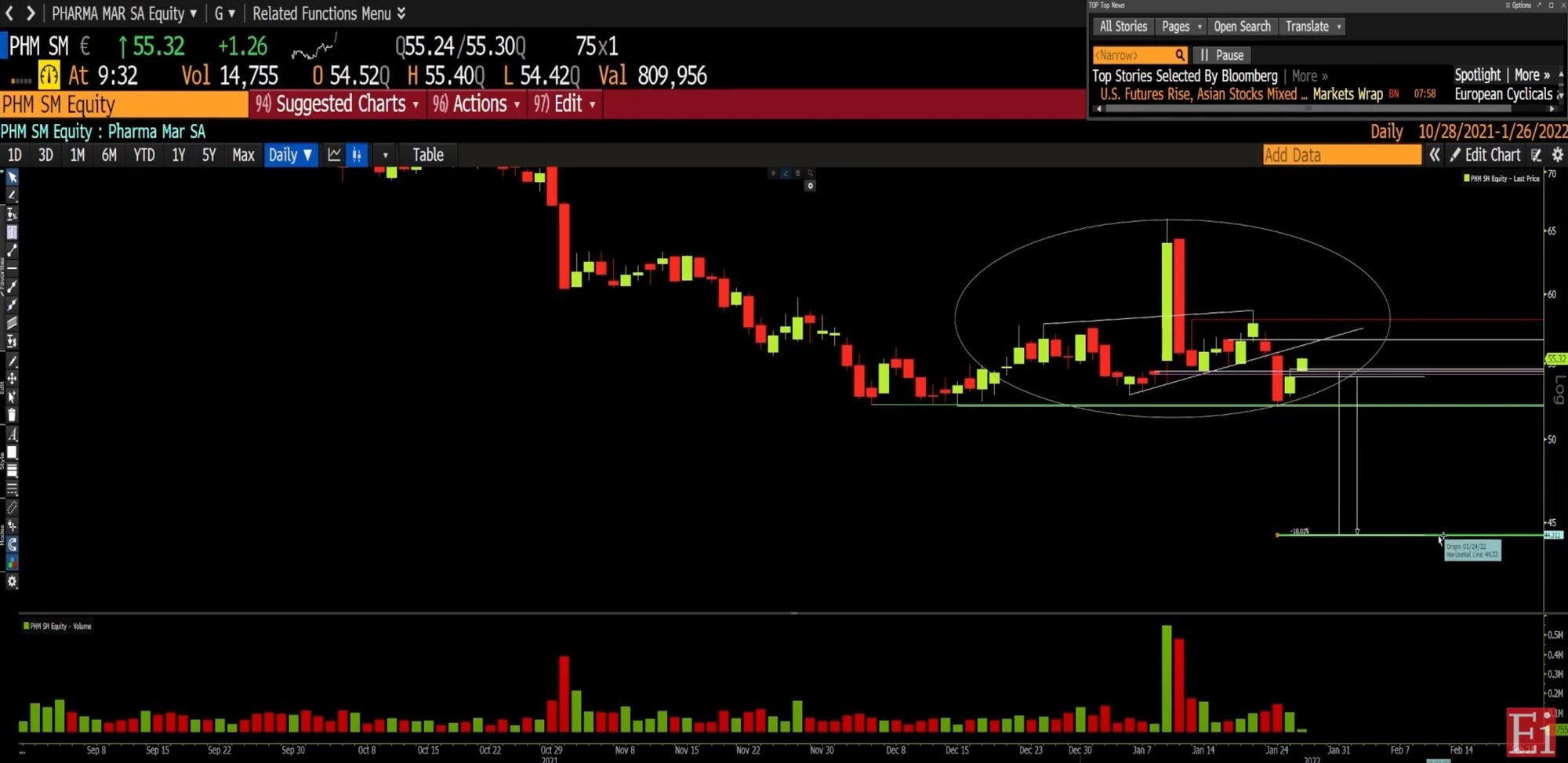Go forward with the right navigation arrow
Screen dimensions: 1568x763
[31, 13]
